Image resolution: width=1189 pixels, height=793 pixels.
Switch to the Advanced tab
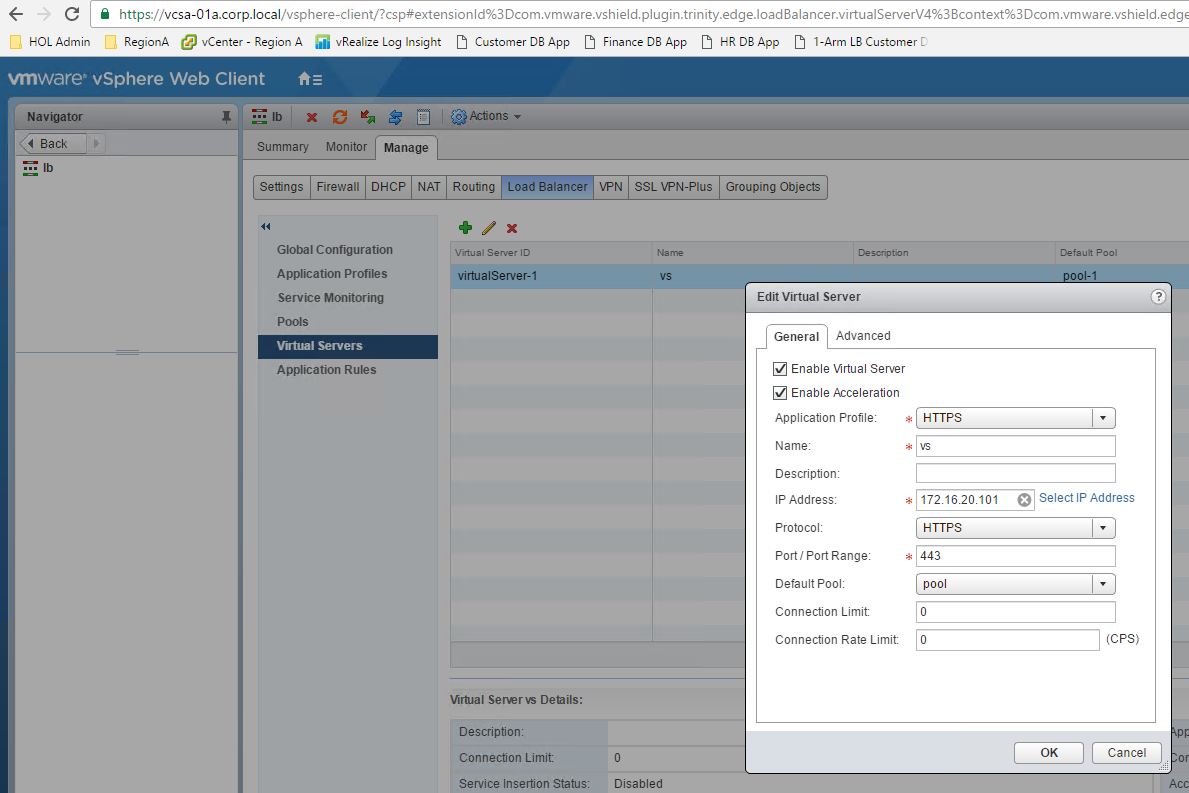pyautogui.click(x=862, y=336)
